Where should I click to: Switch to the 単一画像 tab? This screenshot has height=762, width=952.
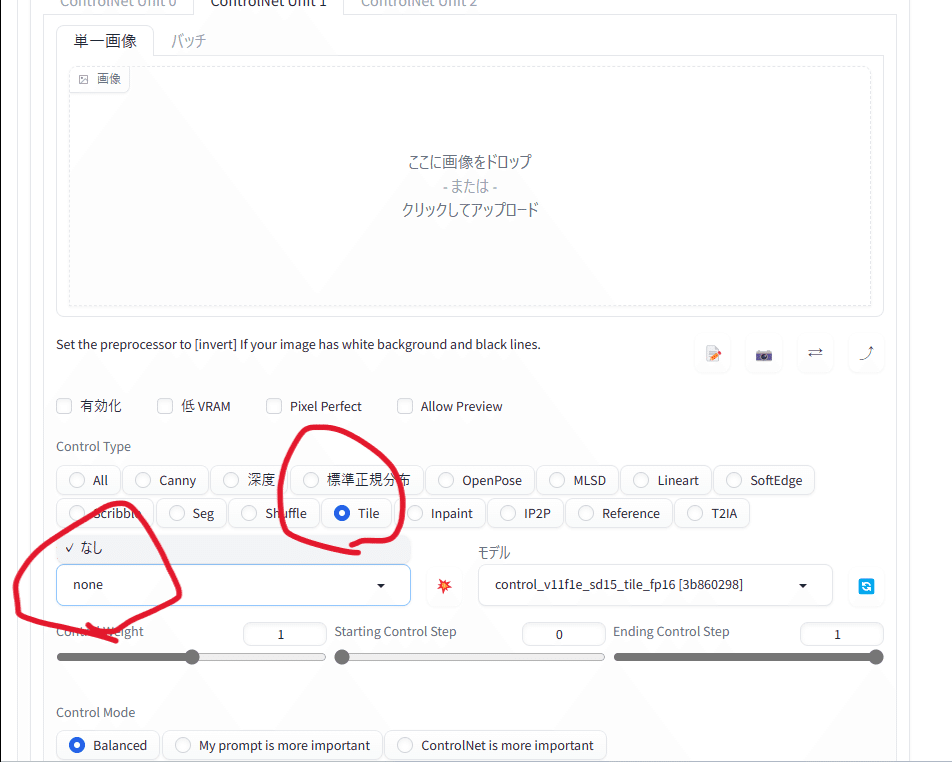point(105,41)
